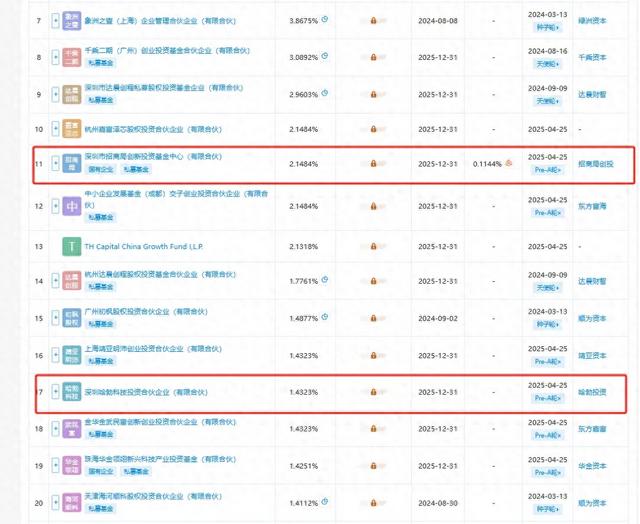The width and height of the screenshot is (640, 524).
Task: View share history icon beside 1.4877%
Action: 324,316
